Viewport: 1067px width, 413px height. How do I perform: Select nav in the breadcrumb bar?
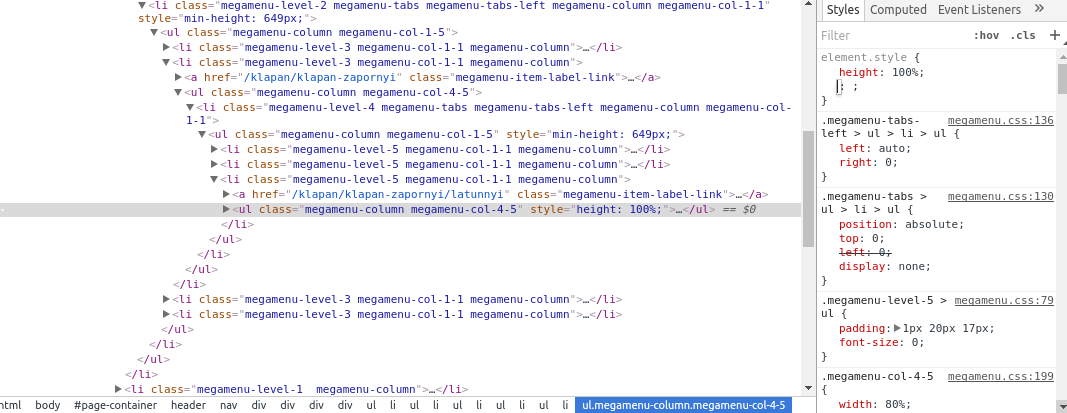click(x=229, y=406)
